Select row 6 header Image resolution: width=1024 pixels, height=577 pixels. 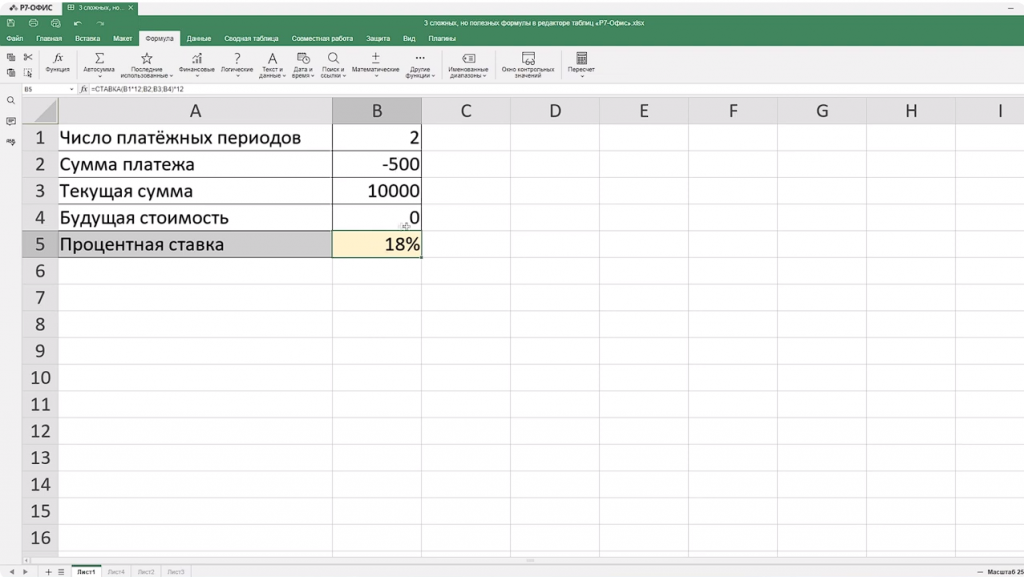click(40, 271)
